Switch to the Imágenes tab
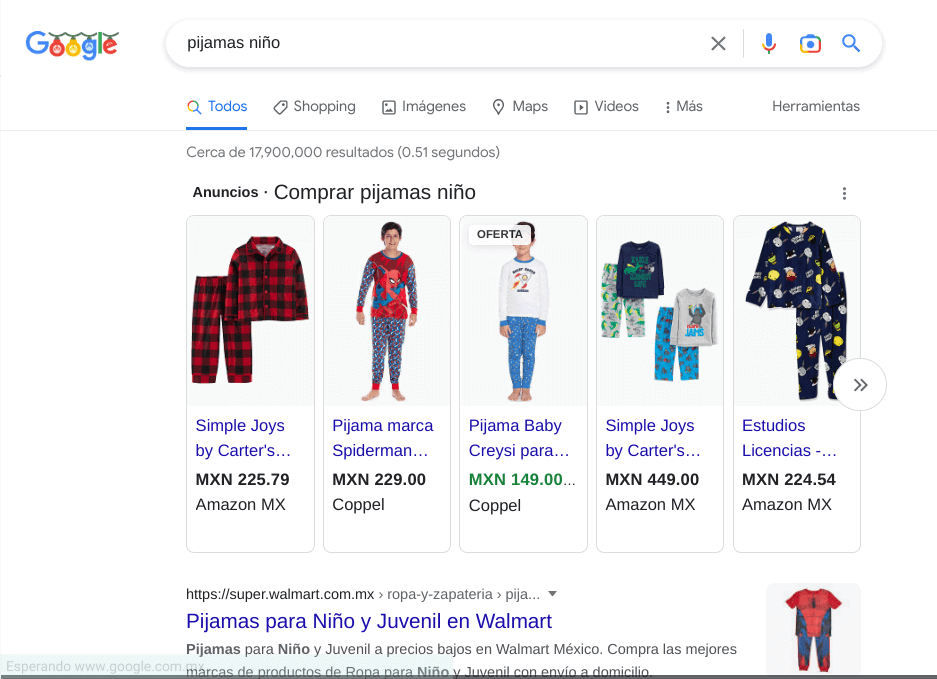The image size is (937, 679). (423, 106)
